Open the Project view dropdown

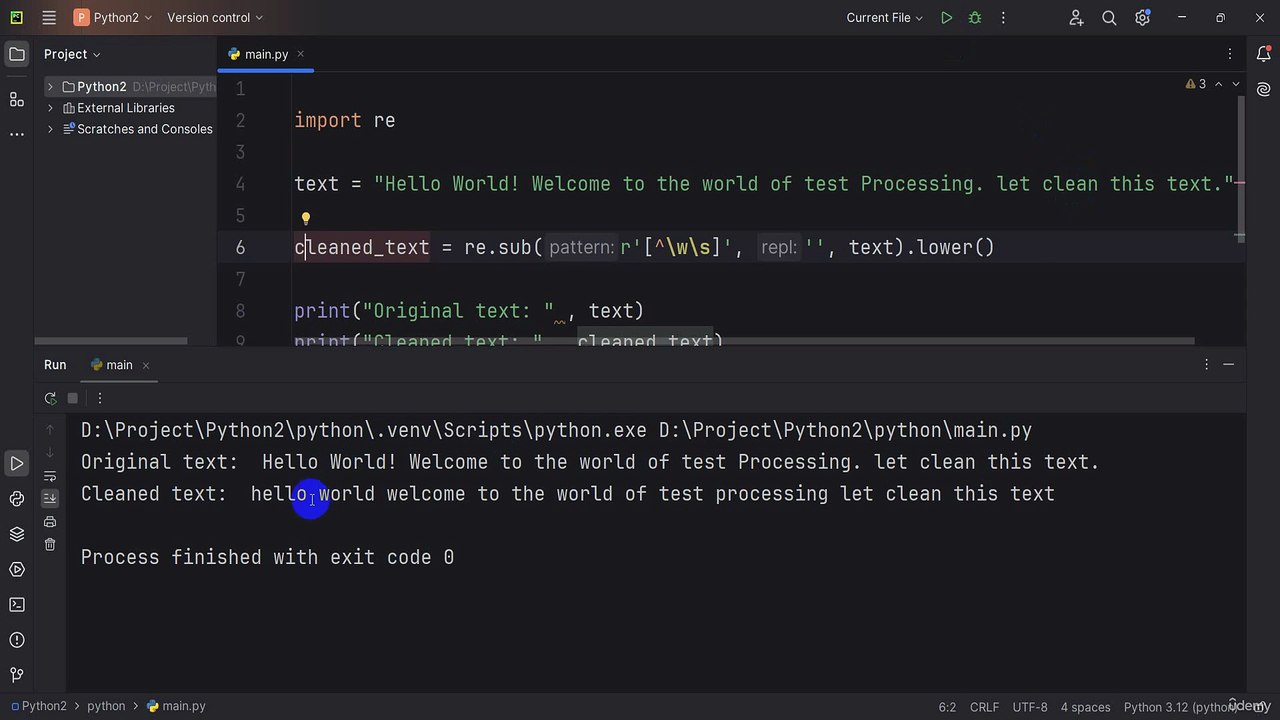[72, 54]
